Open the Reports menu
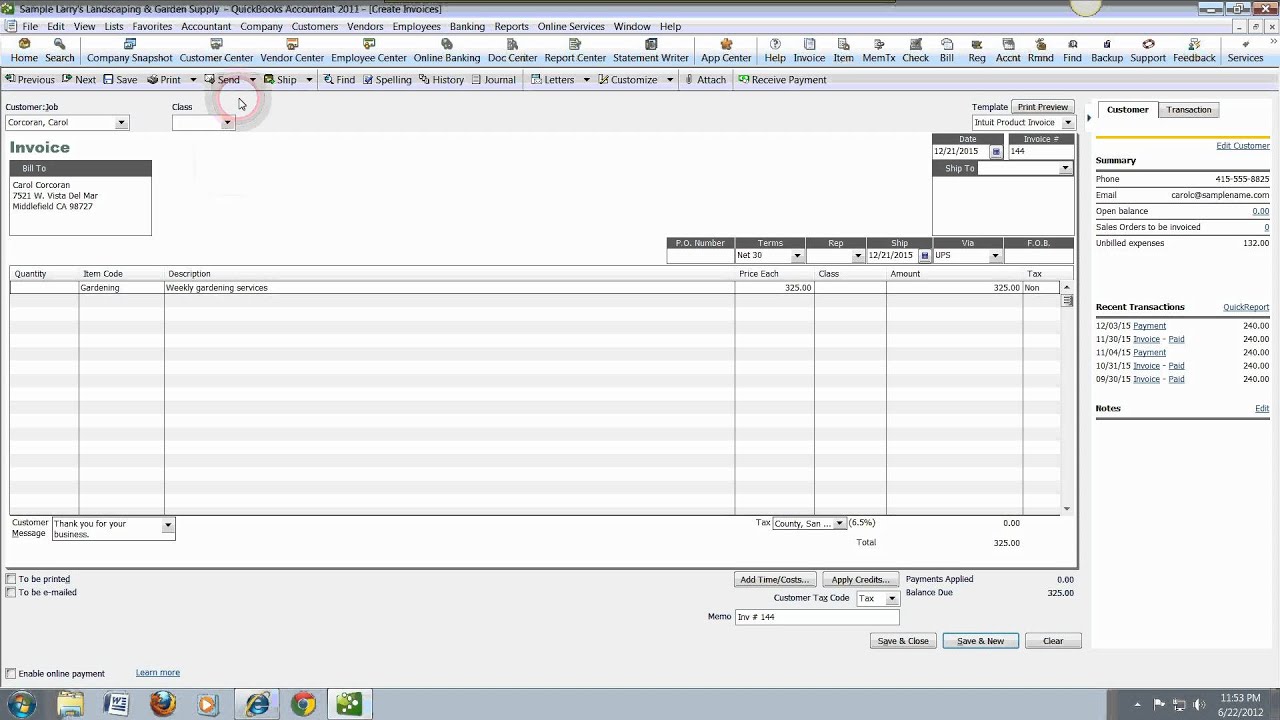The height and width of the screenshot is (720, 1280). pos(511,27)
